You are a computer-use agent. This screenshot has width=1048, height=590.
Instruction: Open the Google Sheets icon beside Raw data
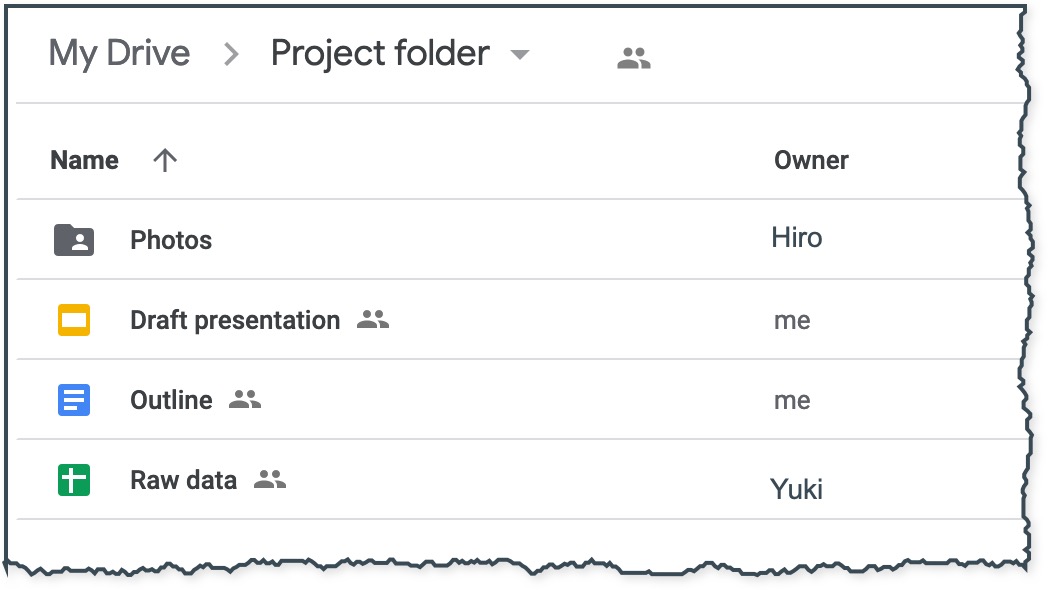click(73, 480)
